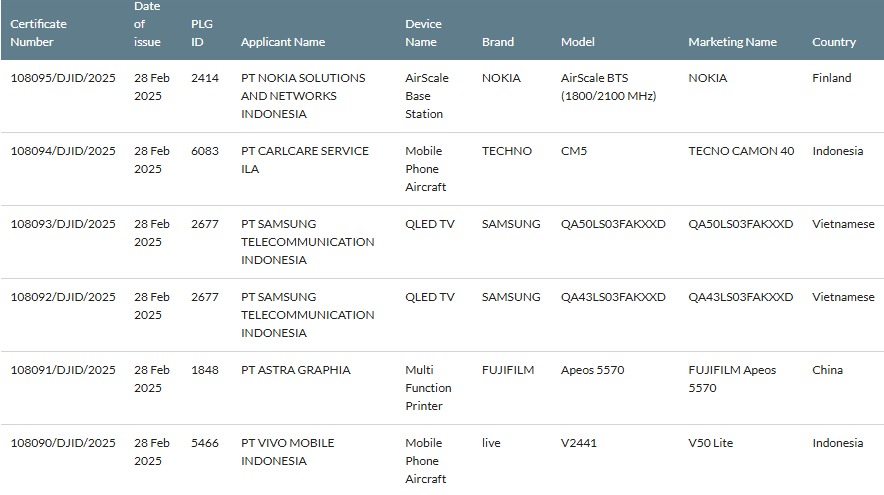Viewport: 884px width, 495px height.
Task: Select certificate 108095/DJID/2025
Action: coord(63,78)
